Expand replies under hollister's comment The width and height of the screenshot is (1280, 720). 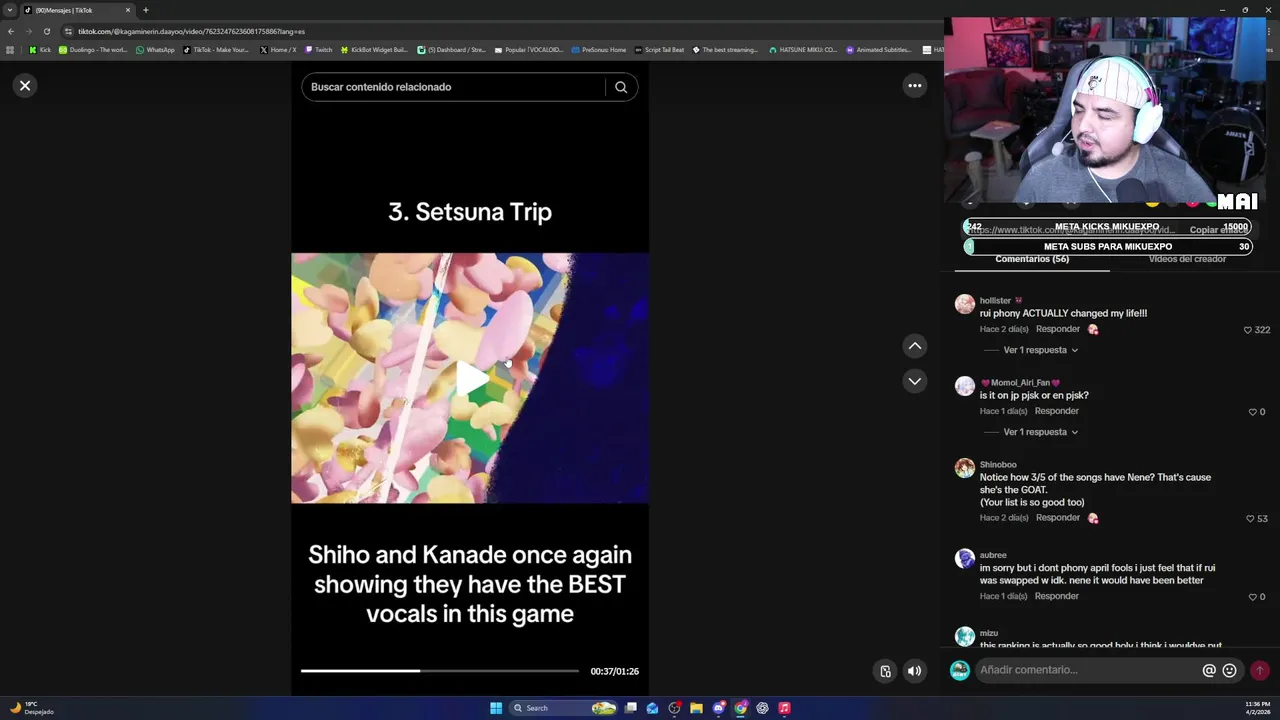[x=1040, y=350]
